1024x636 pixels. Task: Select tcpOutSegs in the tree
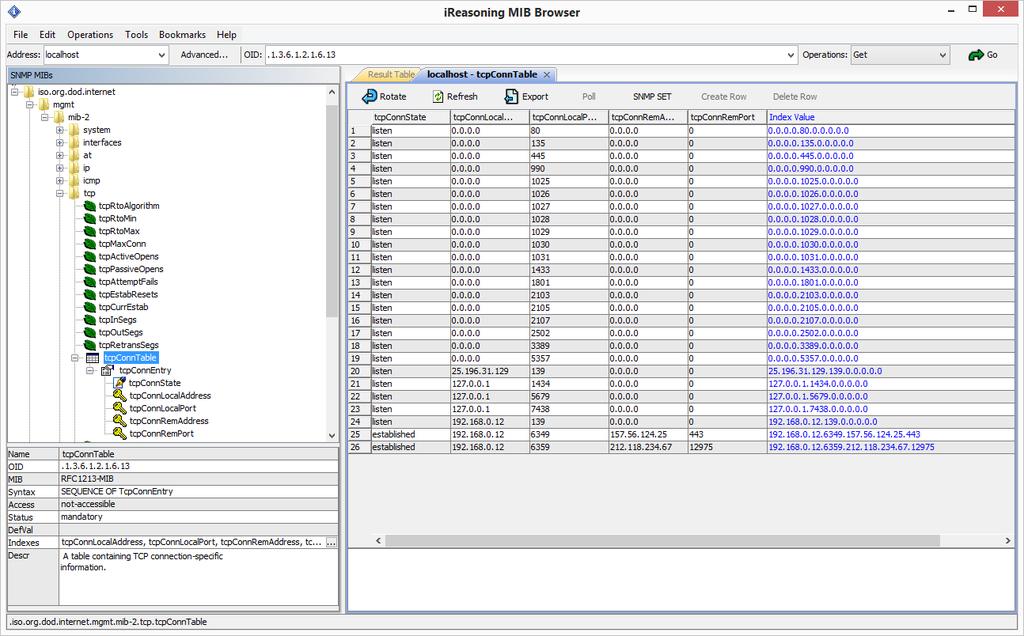[x=120, y=332]
